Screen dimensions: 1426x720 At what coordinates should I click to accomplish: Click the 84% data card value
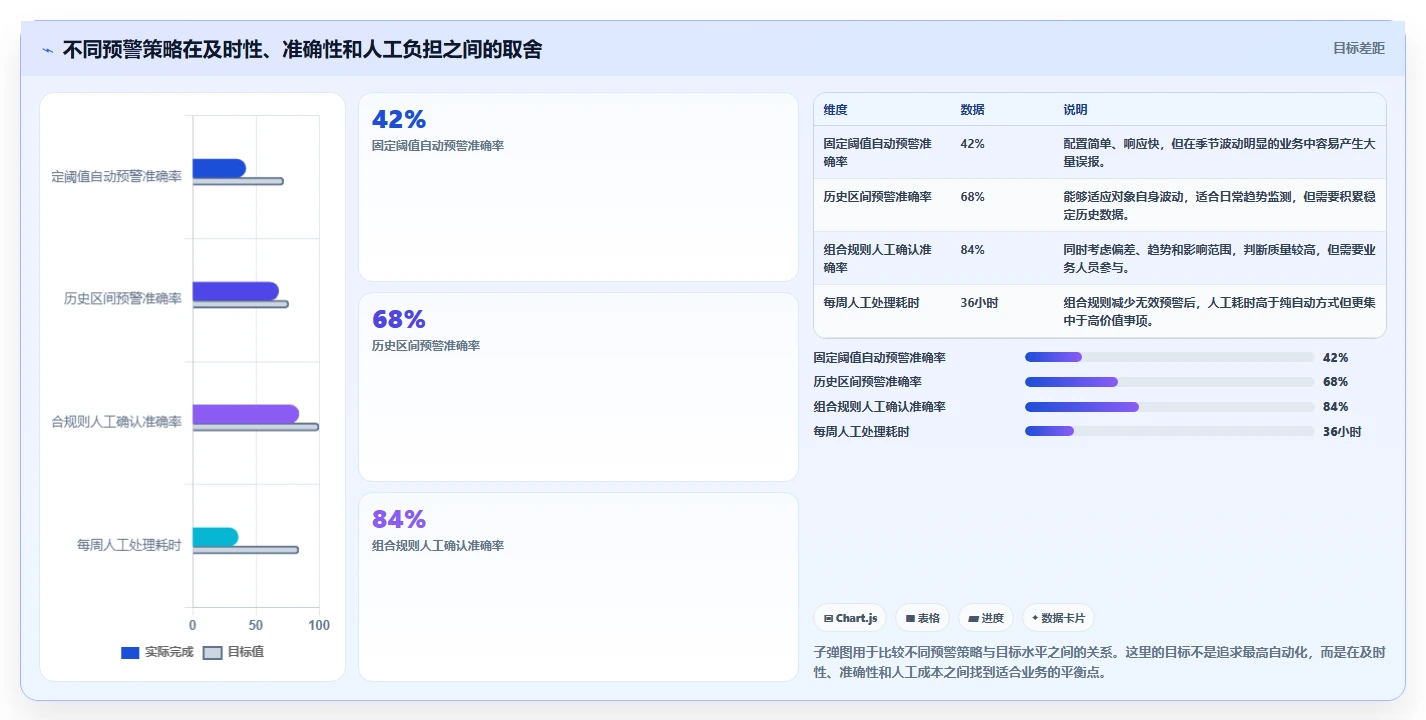pos(399,519)
